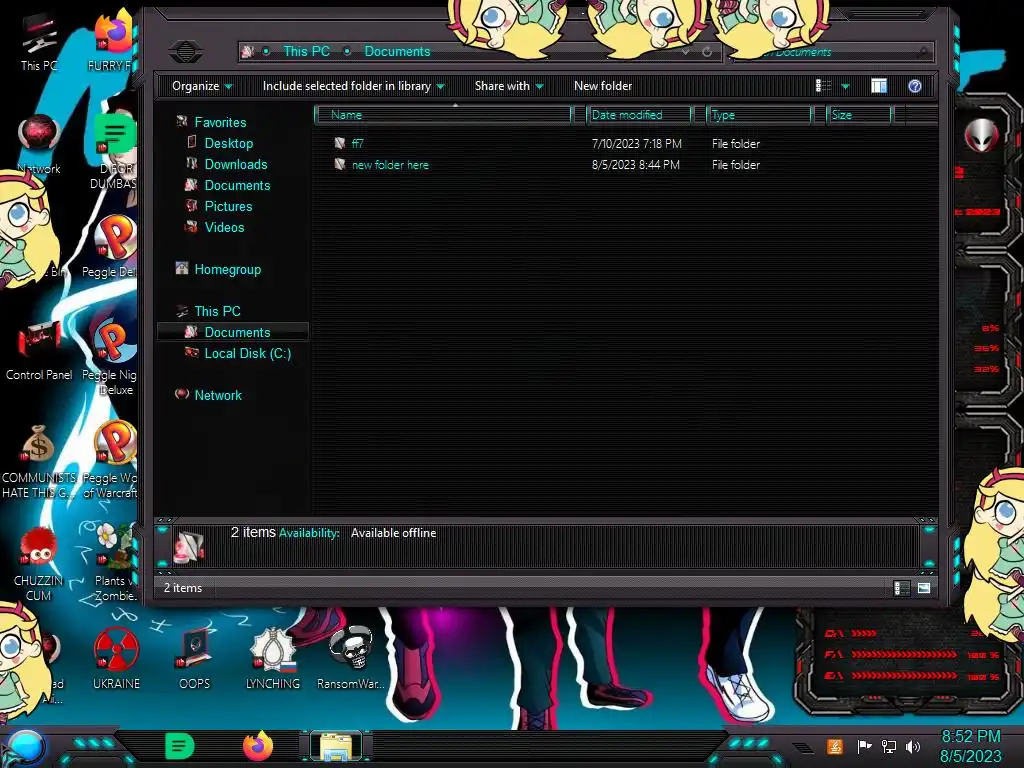Click the refresh icon in address bar
1024x768 pixels.
coord(707,52)
